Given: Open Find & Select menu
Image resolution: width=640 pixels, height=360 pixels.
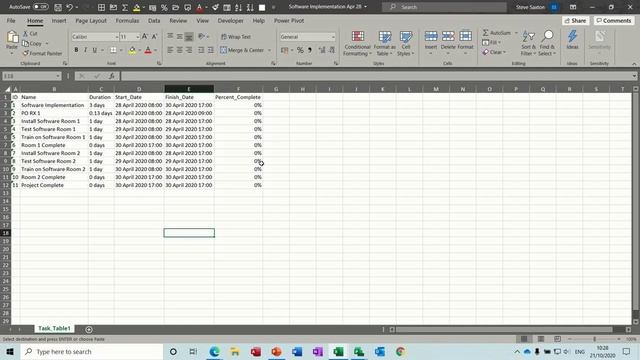Looking at the screenshot, I should coord(547,43).
